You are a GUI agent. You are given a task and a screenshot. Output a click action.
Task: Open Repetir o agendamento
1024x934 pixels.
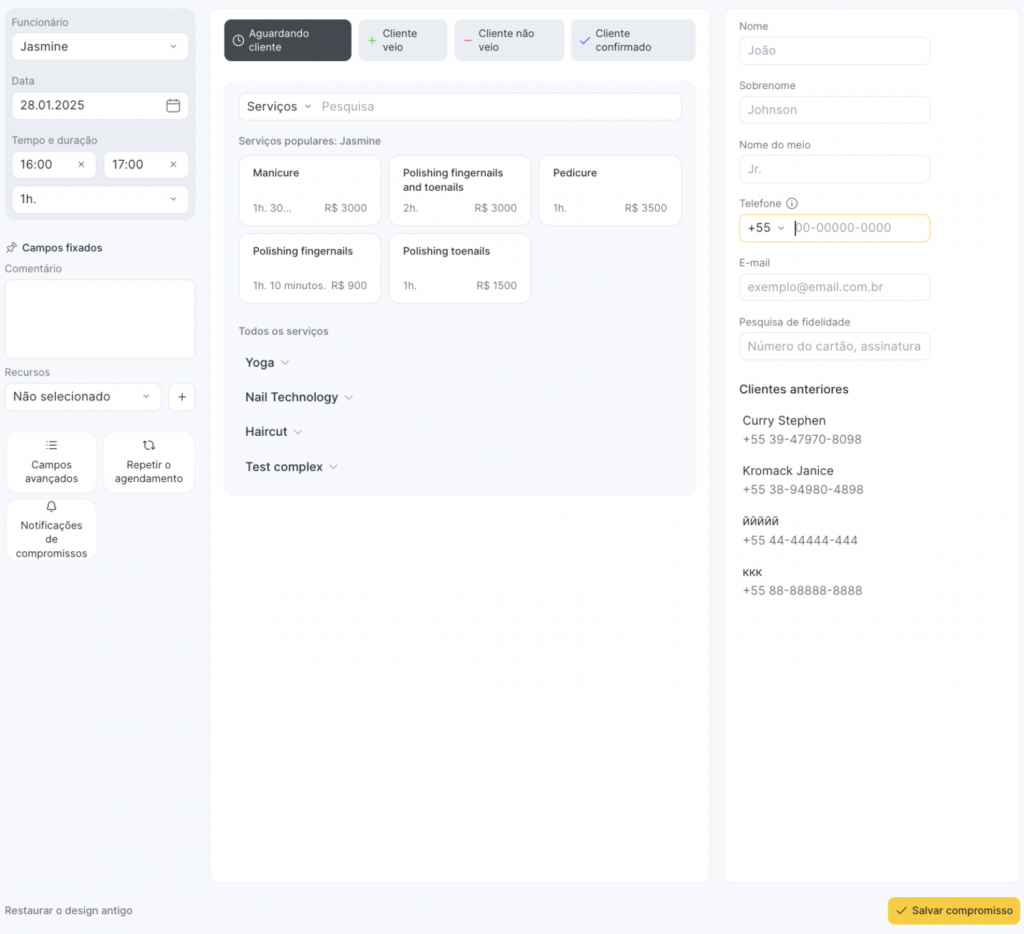tap(149, 462)
